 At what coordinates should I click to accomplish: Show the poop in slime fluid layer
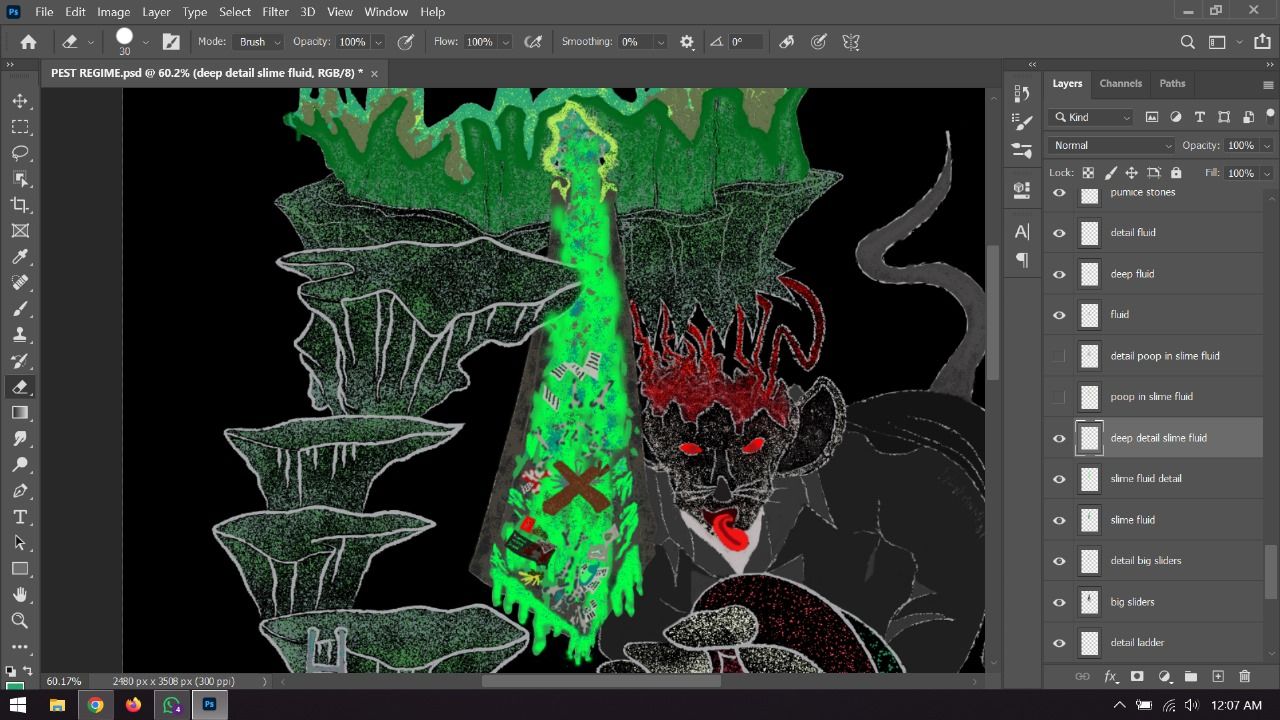pos(1059,397)
